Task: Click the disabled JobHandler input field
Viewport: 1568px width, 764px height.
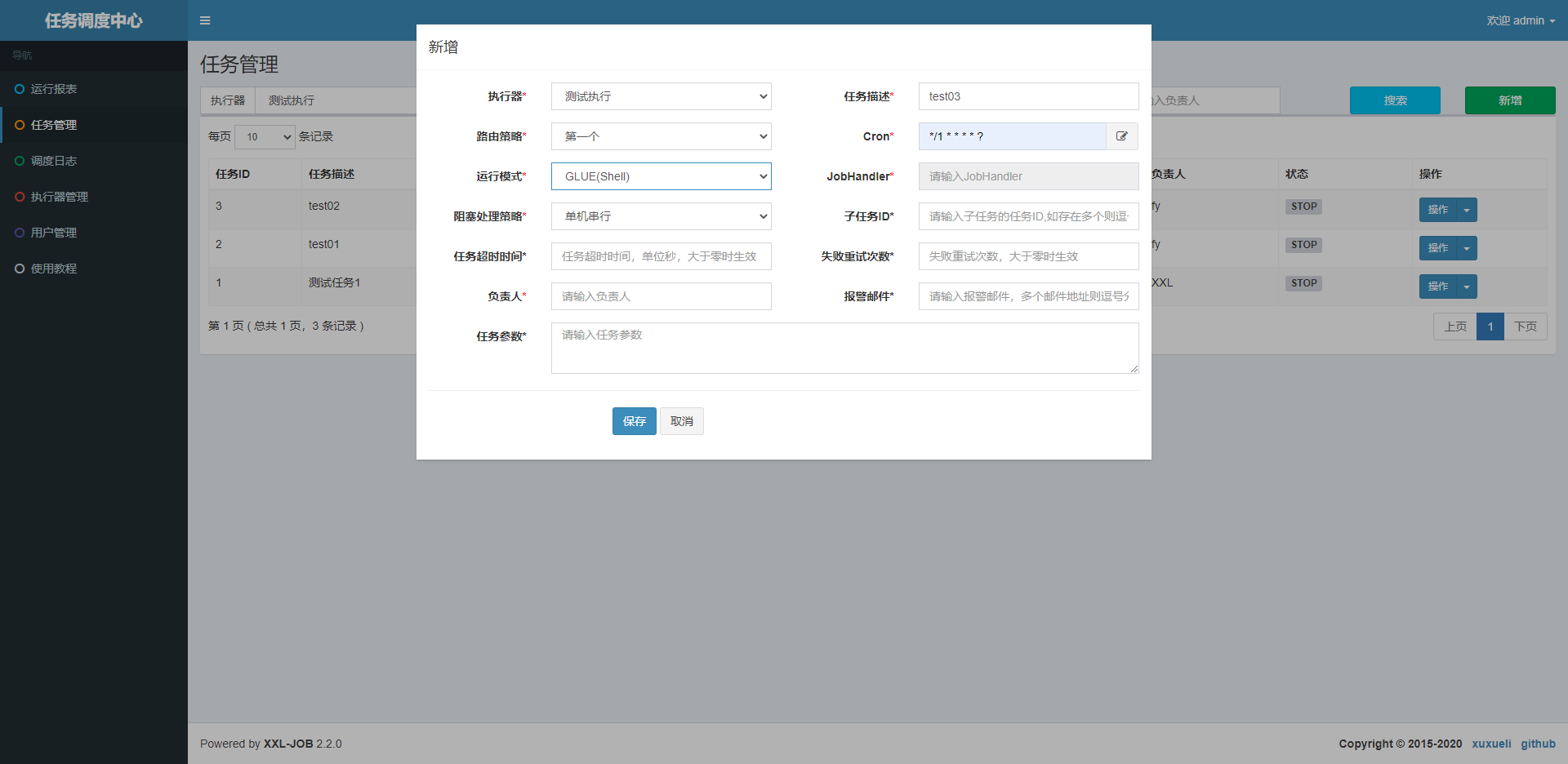Action: pyautogui.click(x=1029, y=176)
